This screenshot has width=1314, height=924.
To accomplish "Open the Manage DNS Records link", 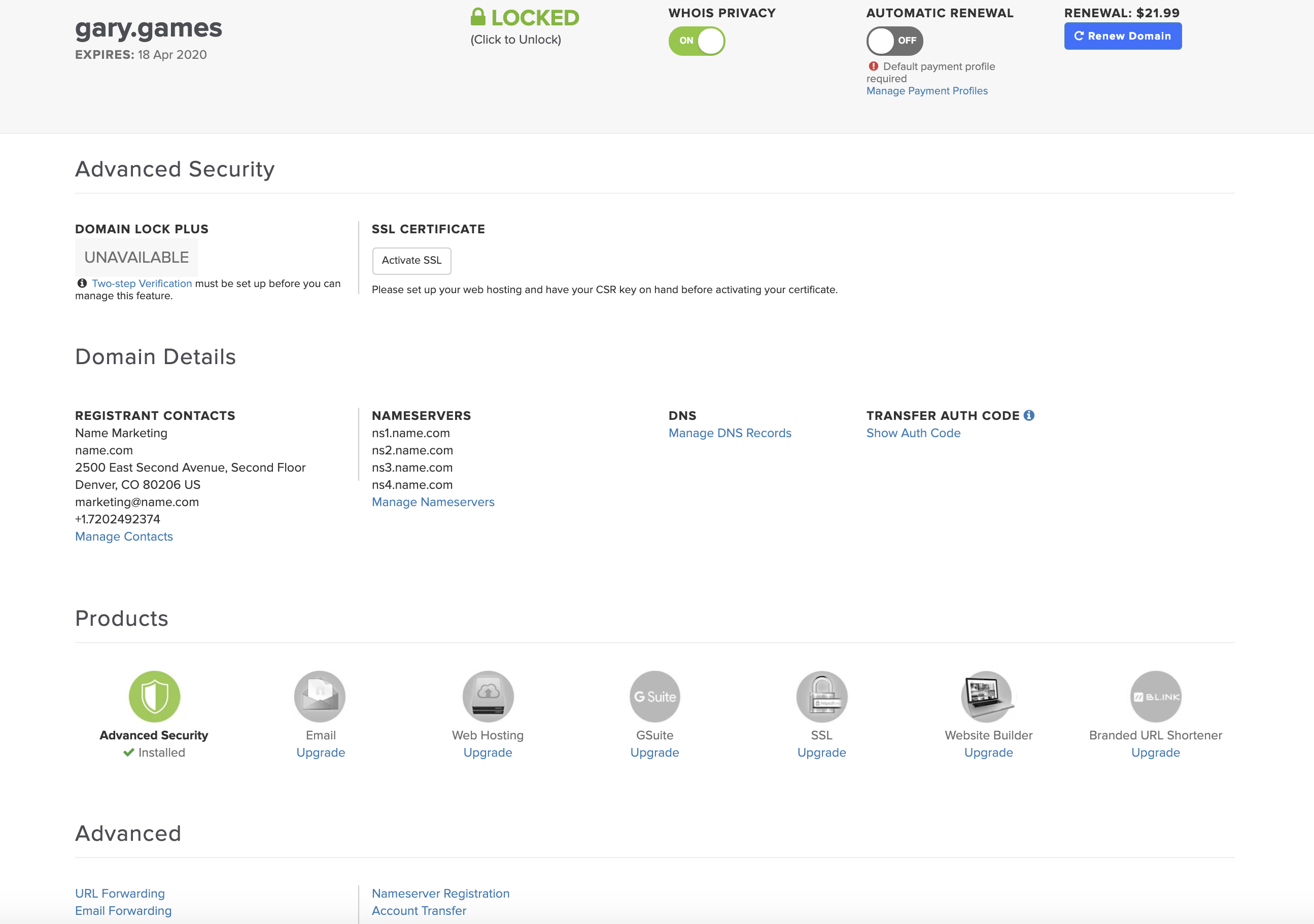I will [730, 433].
